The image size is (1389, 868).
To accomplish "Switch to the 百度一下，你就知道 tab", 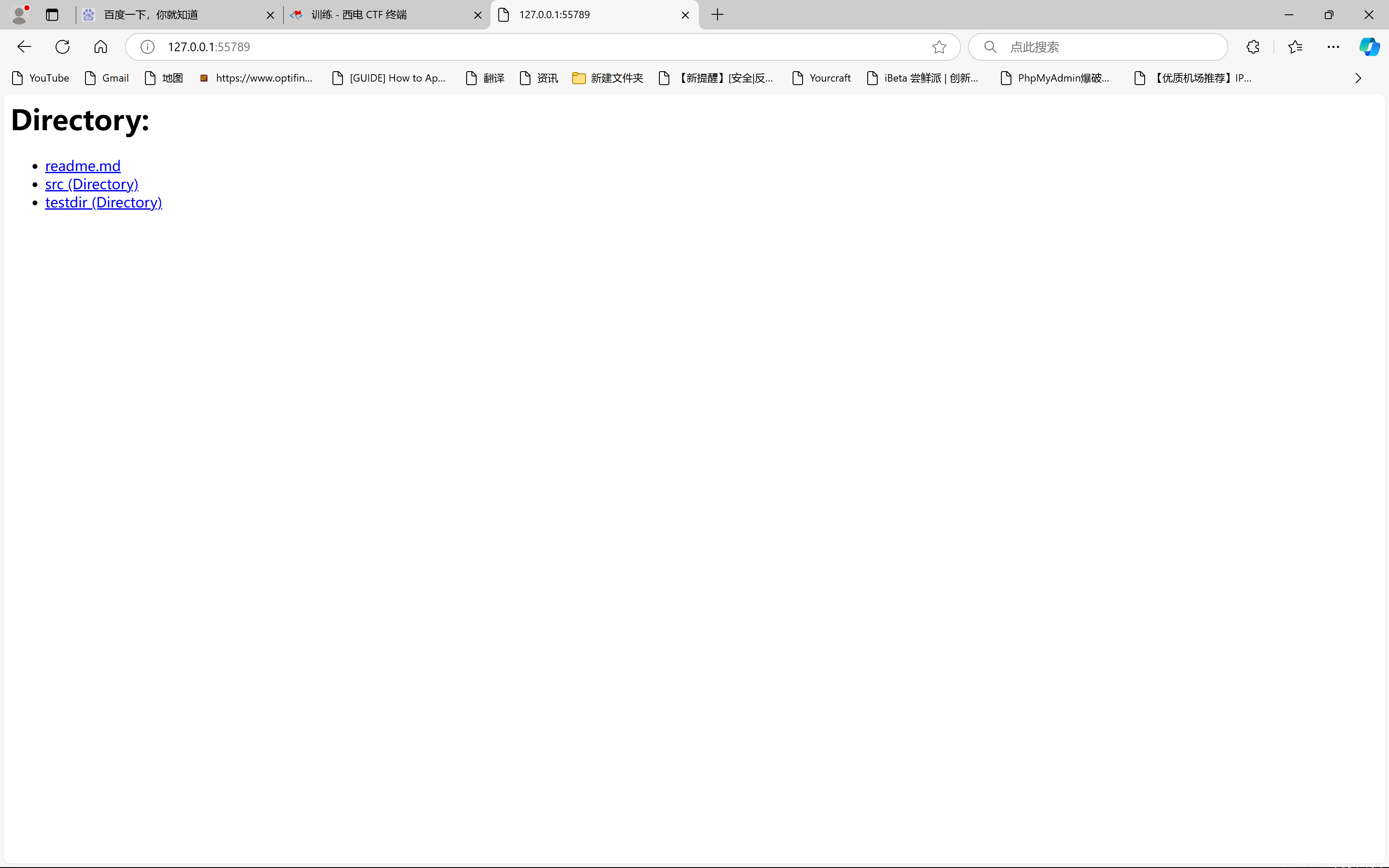I will click(x=178, y=14).
